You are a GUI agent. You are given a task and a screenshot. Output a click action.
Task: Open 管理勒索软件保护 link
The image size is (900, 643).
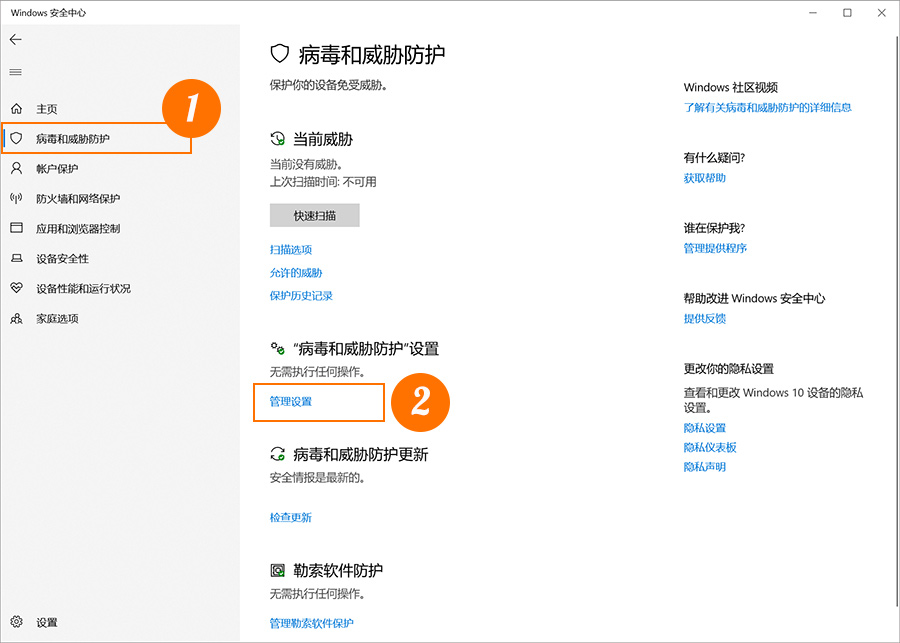point(312,623)
